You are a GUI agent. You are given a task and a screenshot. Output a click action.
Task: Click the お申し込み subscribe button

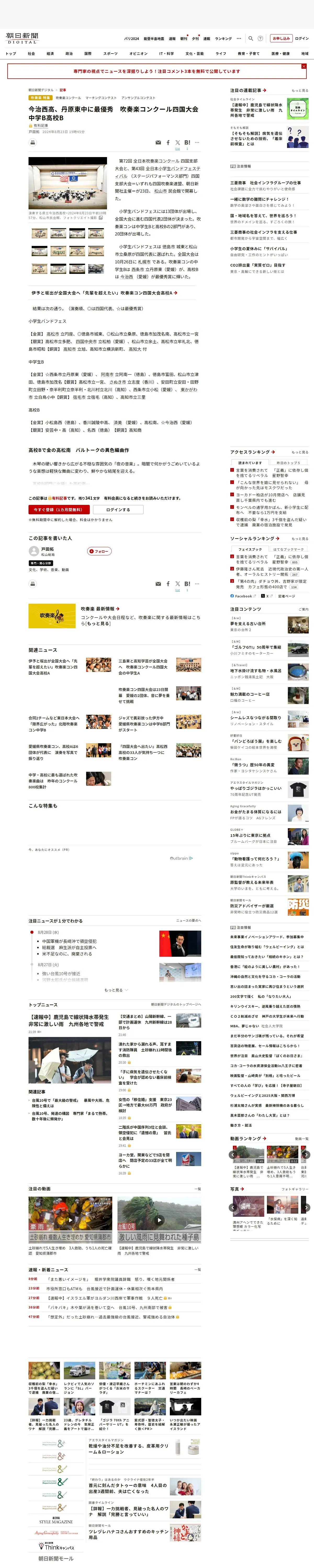pyautogui.click(x=281, y=38)
